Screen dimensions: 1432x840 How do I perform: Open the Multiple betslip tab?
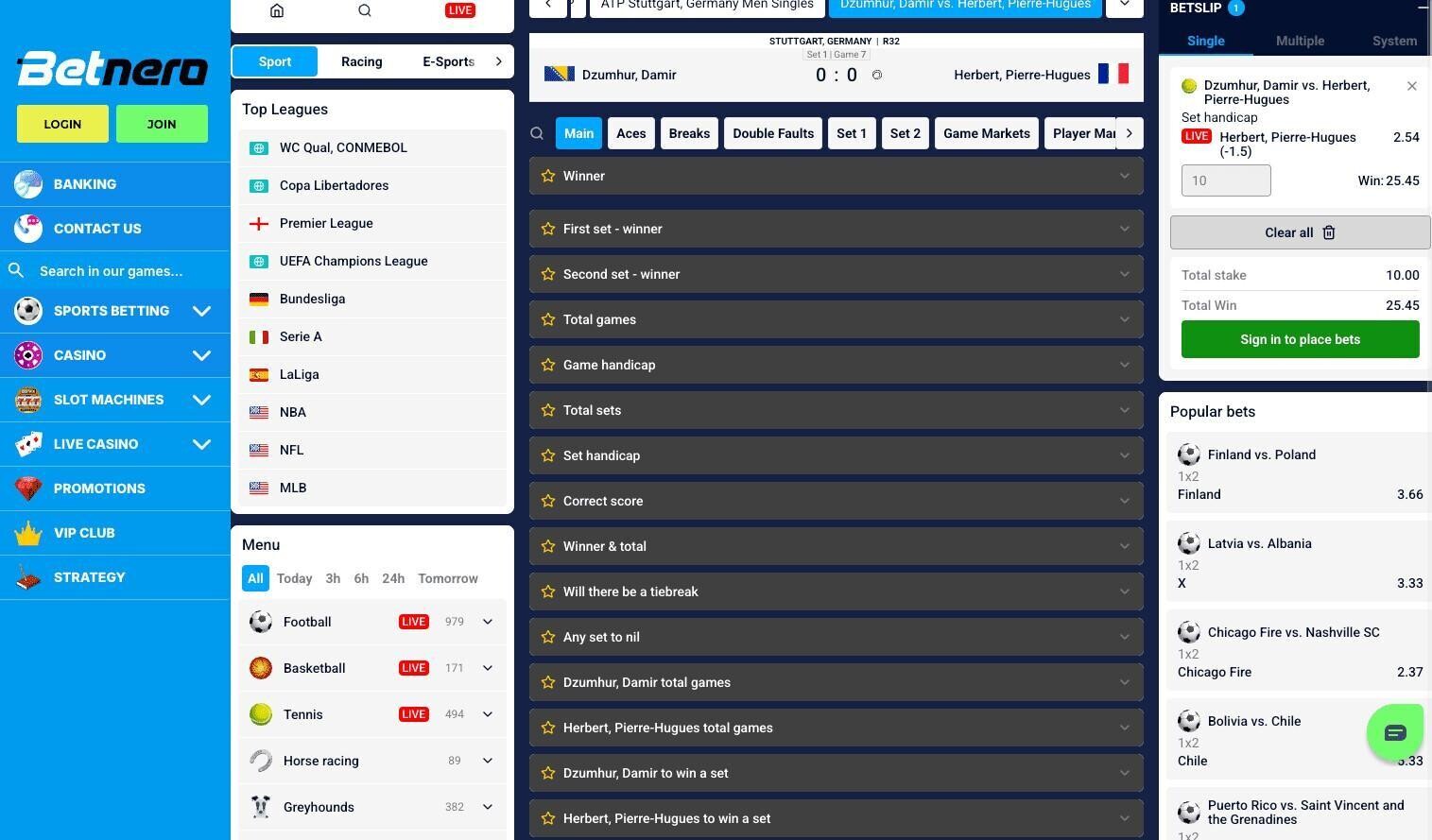click(1301, 41)
